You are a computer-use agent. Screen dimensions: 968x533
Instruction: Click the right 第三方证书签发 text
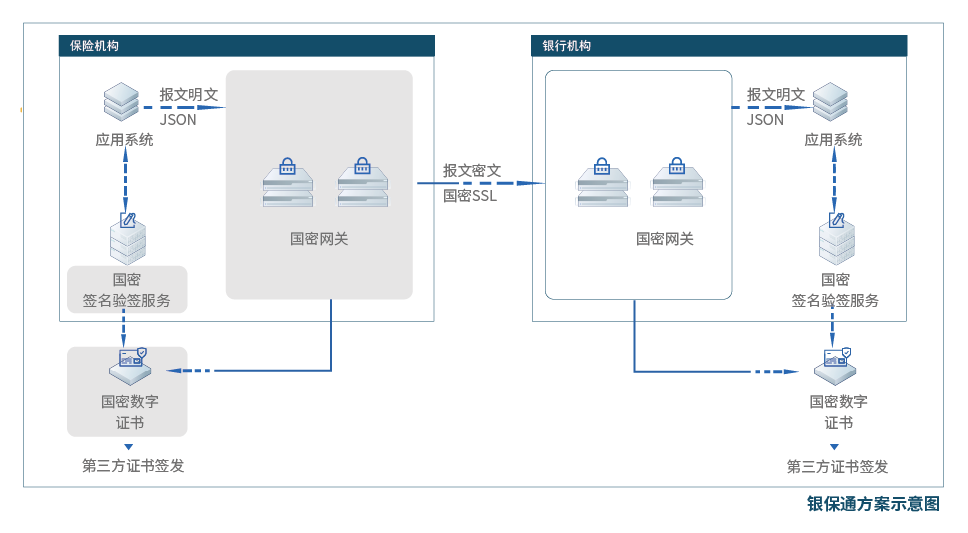pyautogui.click(x=838, y=467)
